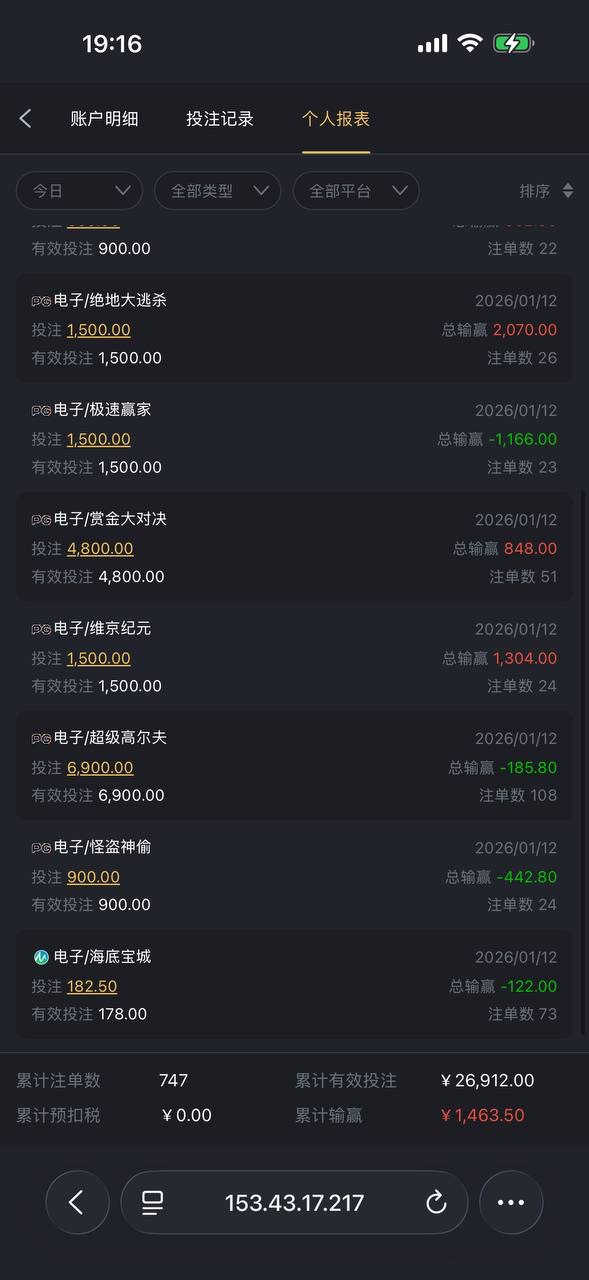Viewport: 589px width, 1280px height.
Task: Tap the back chevron at top left
Action: [x=24, y=118]
